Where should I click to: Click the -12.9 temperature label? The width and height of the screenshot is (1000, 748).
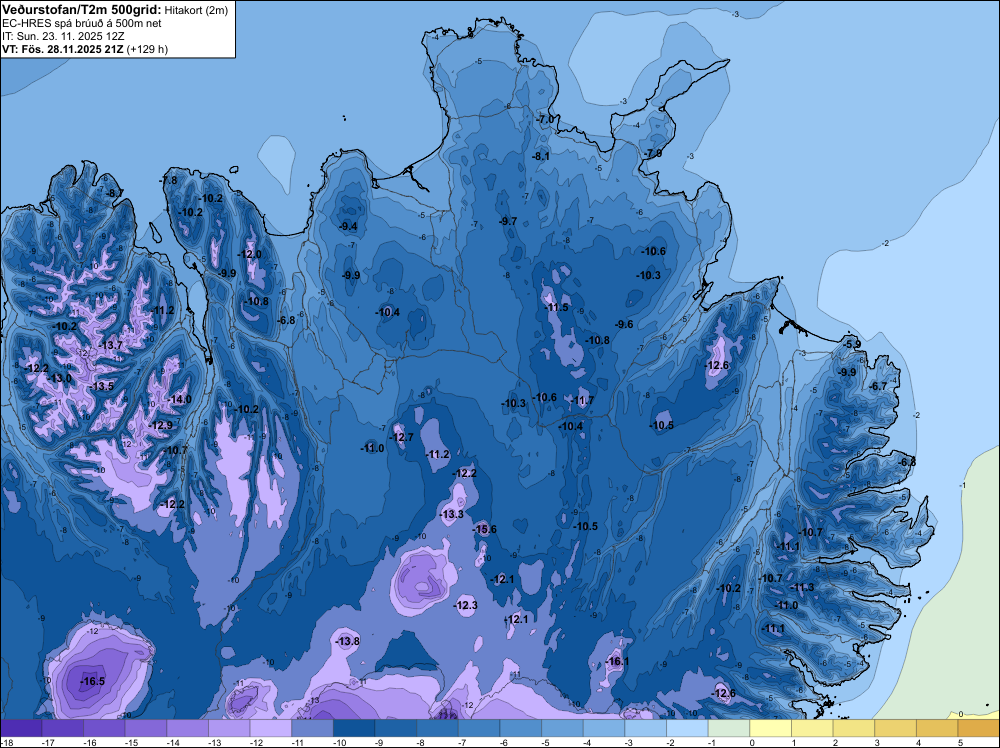tap(161, 425)
